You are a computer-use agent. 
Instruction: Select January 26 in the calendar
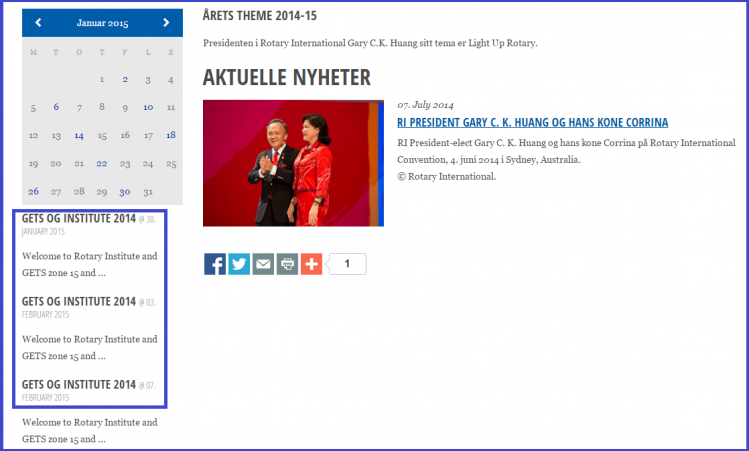(x=33, y=192)
